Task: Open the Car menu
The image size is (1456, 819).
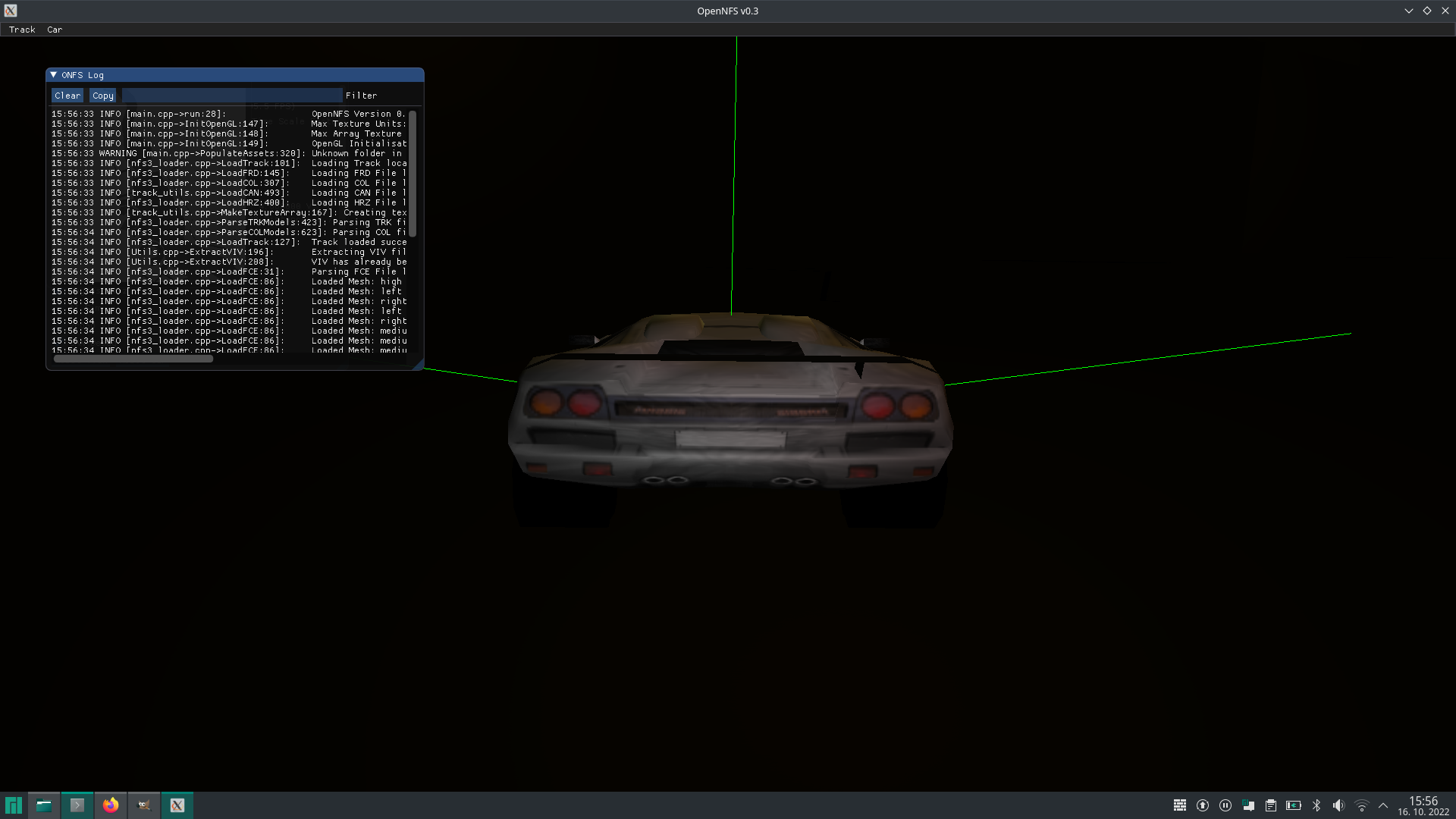Action: [x=54, y=30]
